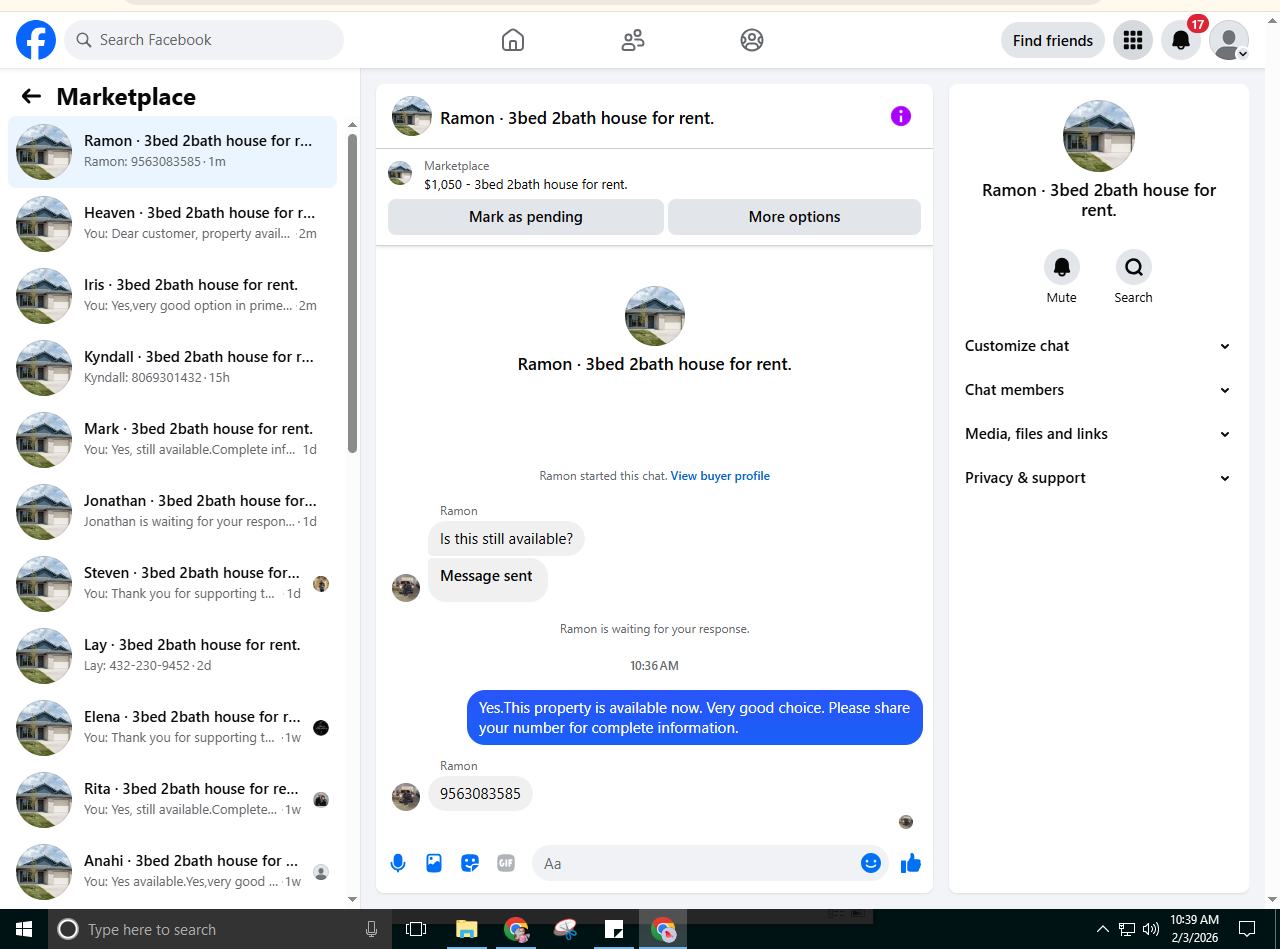Expand Privacy & support section
The width and height of the screenshot is (1280, 949).
point(1098,478)
